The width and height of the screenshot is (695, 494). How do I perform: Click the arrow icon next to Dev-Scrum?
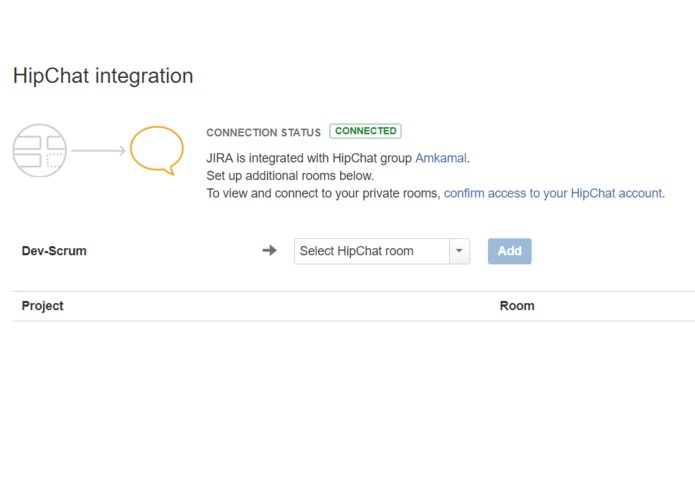tap(269, 250)
